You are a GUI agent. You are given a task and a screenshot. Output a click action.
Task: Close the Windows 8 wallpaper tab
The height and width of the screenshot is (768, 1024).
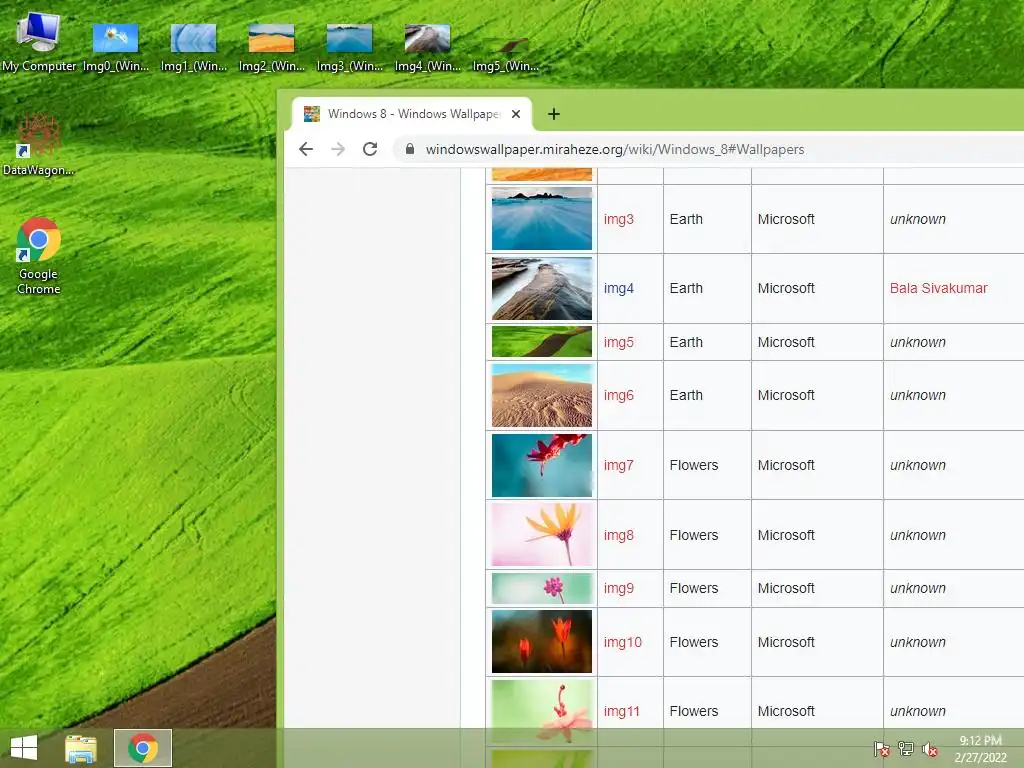(516, 114)
